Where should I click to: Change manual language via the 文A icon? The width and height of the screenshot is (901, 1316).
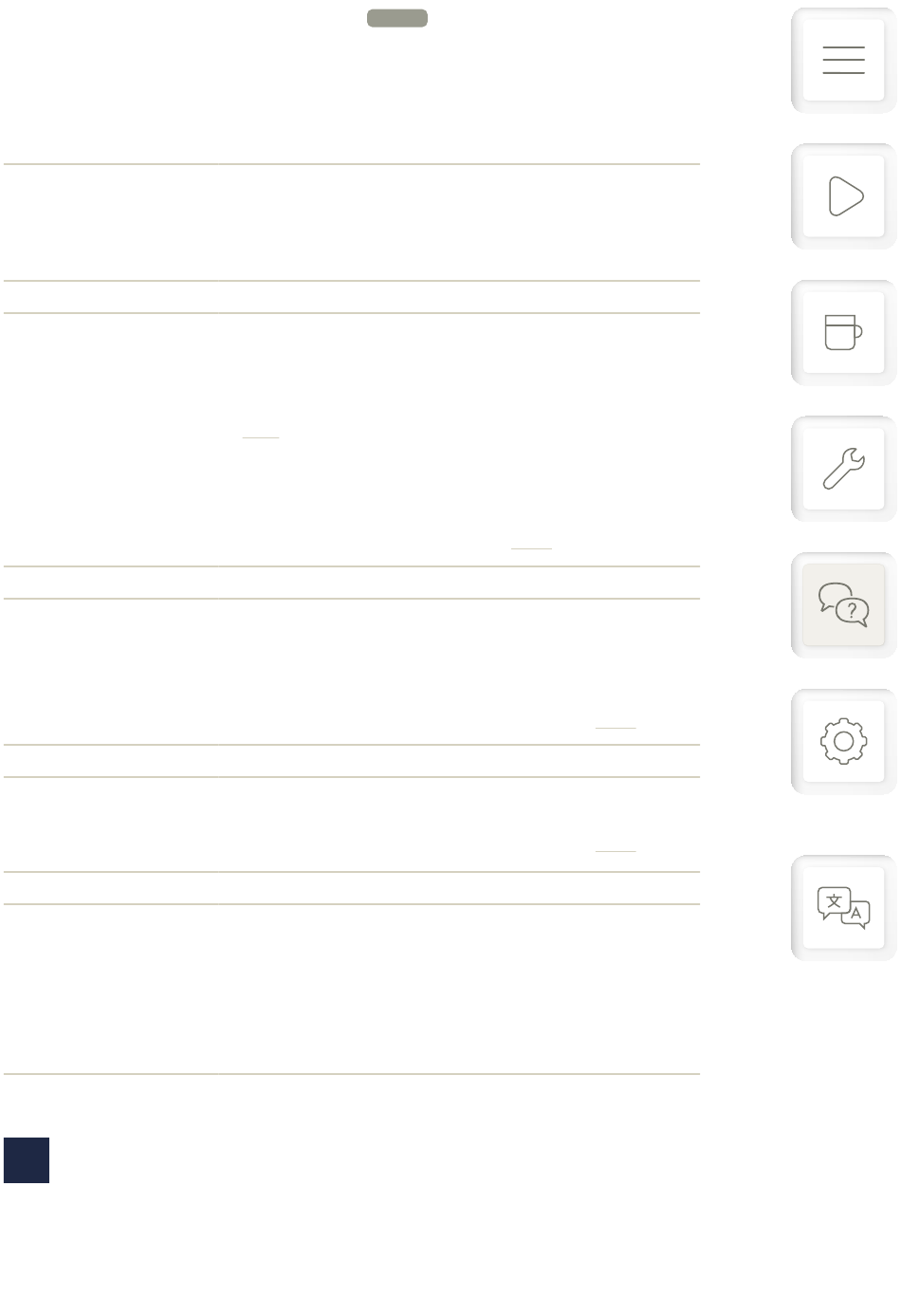point(843,908)
